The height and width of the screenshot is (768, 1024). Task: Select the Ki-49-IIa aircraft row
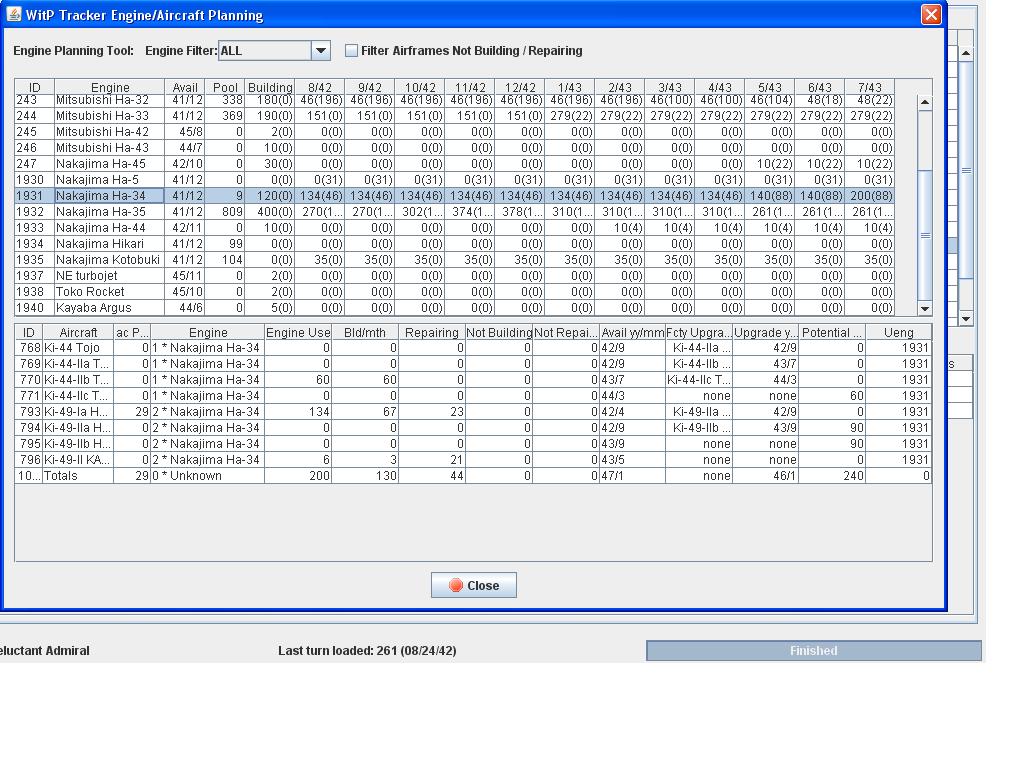[473, 428]
